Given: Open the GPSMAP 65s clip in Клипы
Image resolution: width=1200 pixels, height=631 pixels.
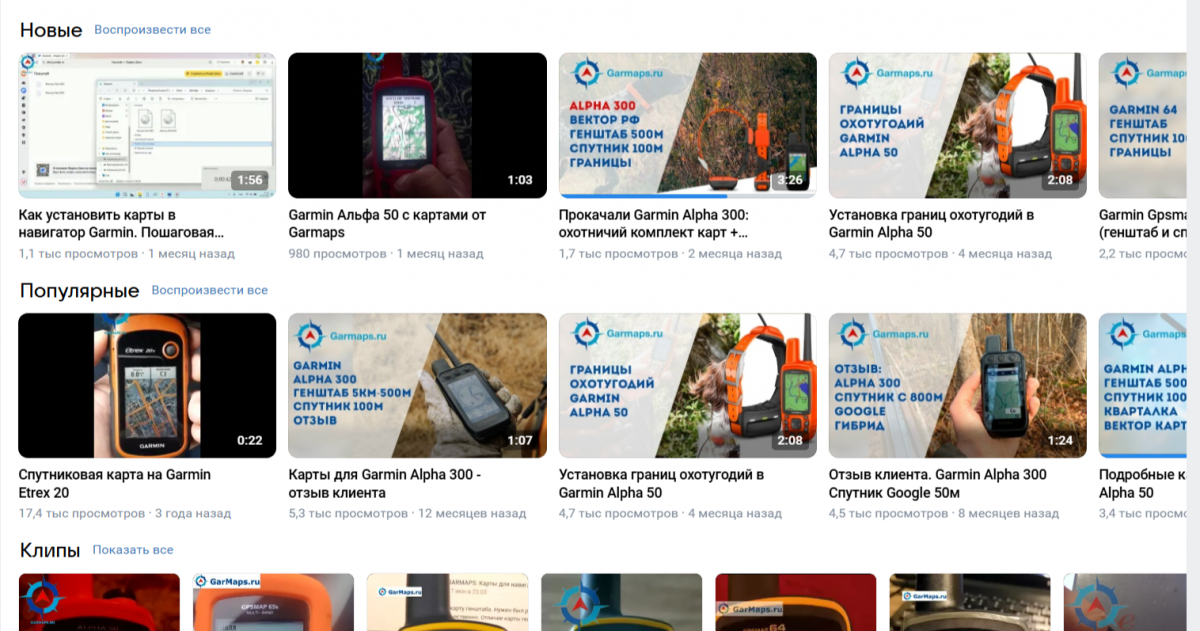Looking at the screenshot, I should (x=273, y=603).
